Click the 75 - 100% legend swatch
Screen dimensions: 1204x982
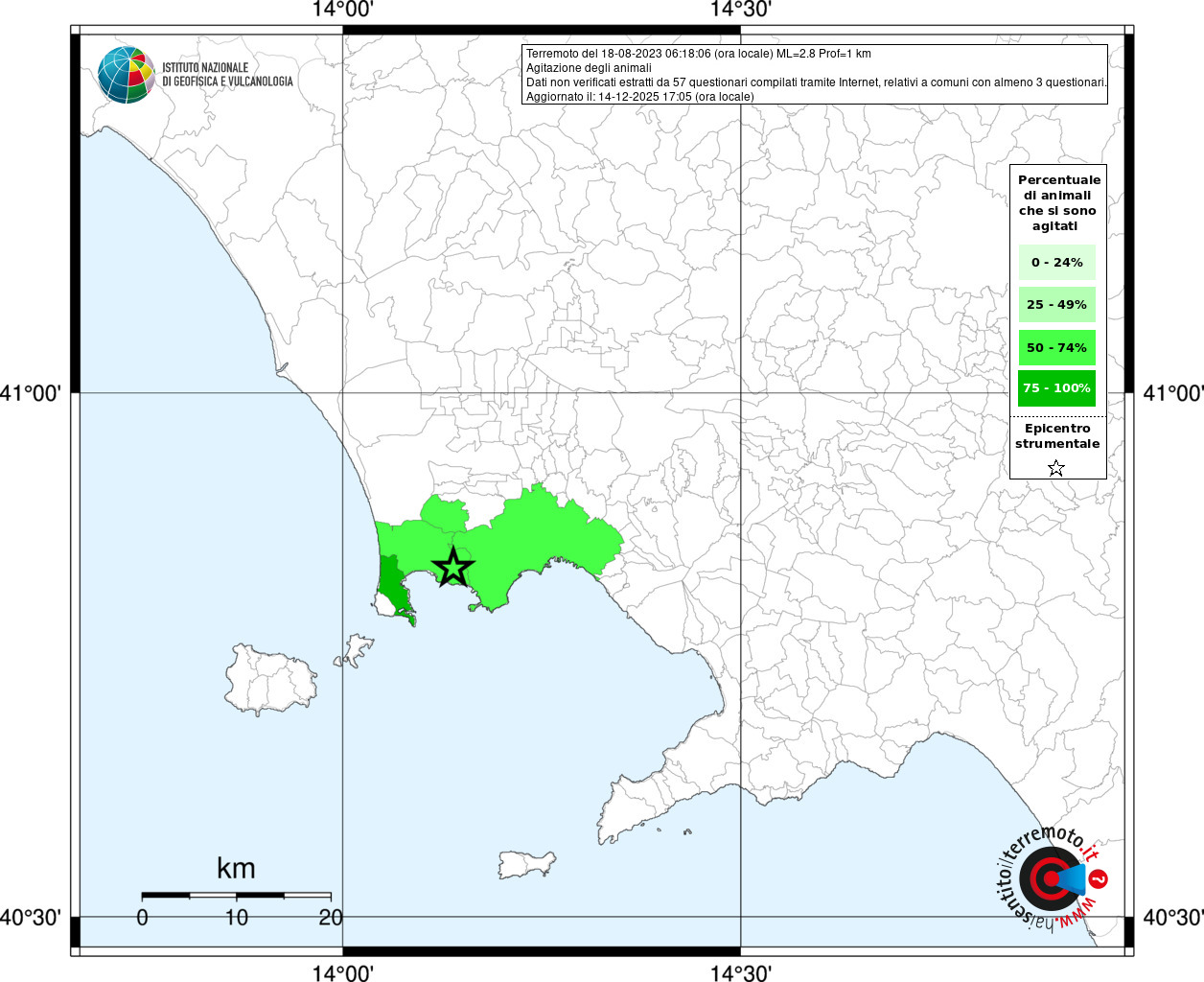click(x=1056, y=388)
